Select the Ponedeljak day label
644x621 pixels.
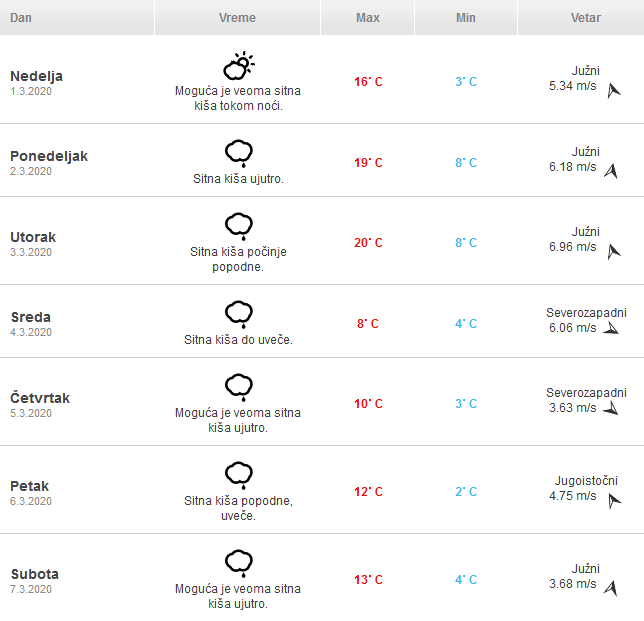tap(49, 156)
